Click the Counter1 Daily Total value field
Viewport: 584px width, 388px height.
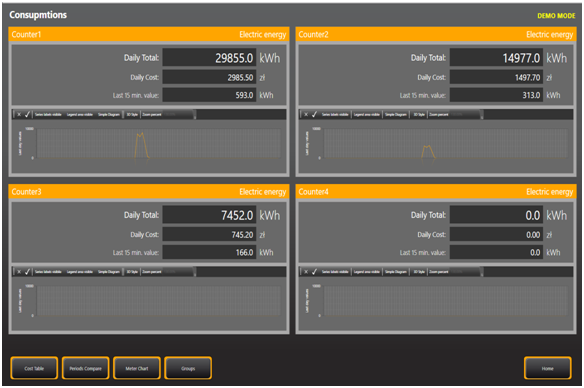209,58
